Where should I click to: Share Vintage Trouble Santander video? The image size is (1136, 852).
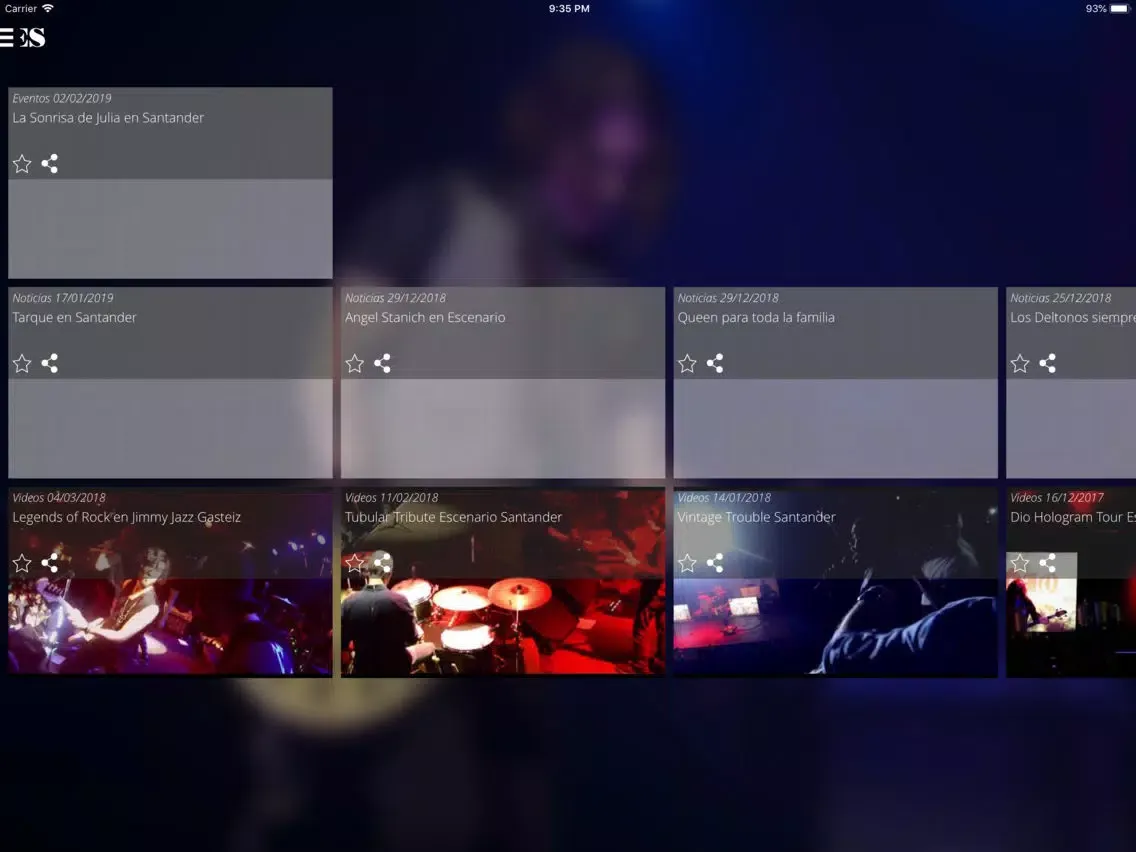tap(714, 563)
